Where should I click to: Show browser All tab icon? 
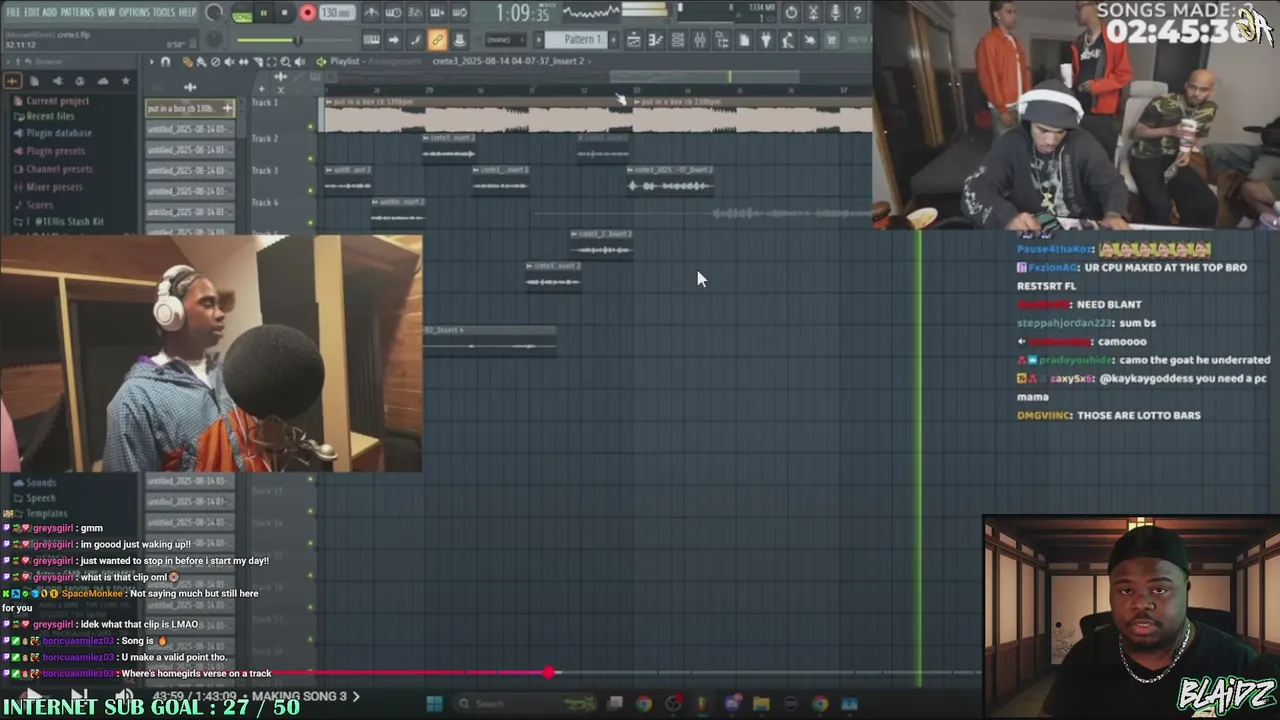tap(14, 81)
